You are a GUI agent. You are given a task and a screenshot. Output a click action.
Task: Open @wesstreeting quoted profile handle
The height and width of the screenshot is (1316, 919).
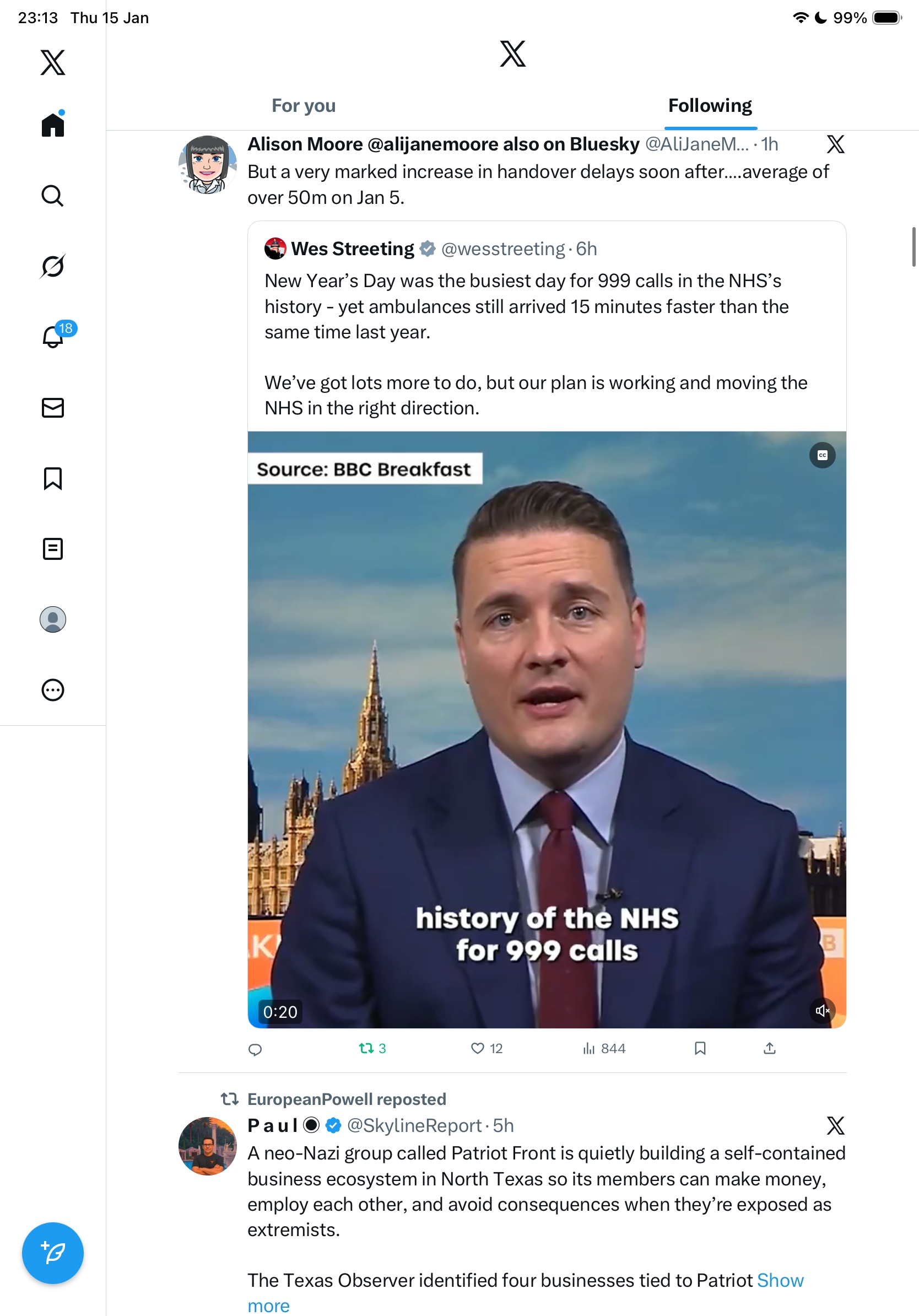pos(502,249)
